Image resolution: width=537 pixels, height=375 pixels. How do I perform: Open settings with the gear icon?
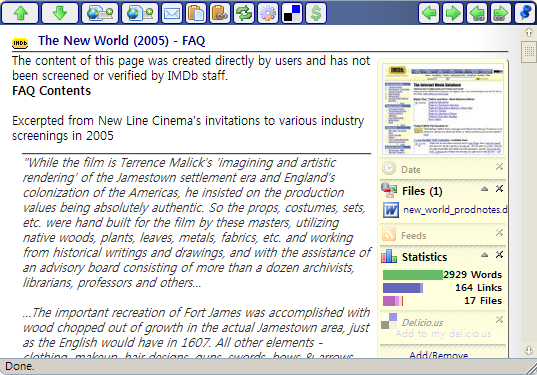(x=267, y=13)
